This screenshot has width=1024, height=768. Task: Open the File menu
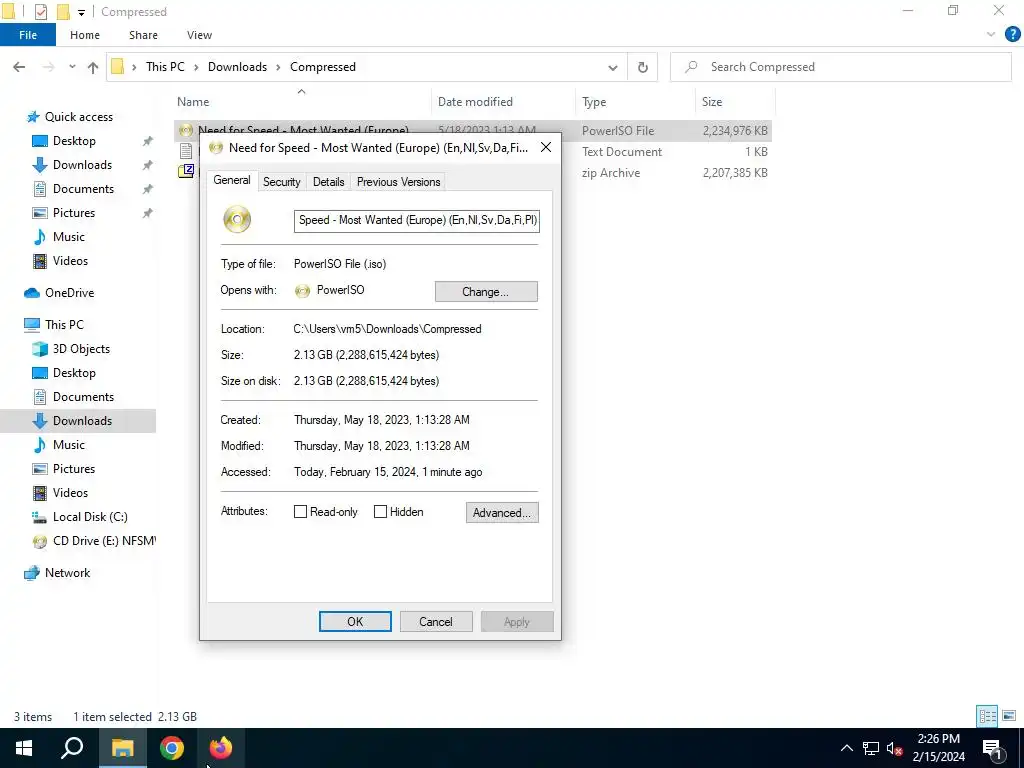tap(28, 35)
